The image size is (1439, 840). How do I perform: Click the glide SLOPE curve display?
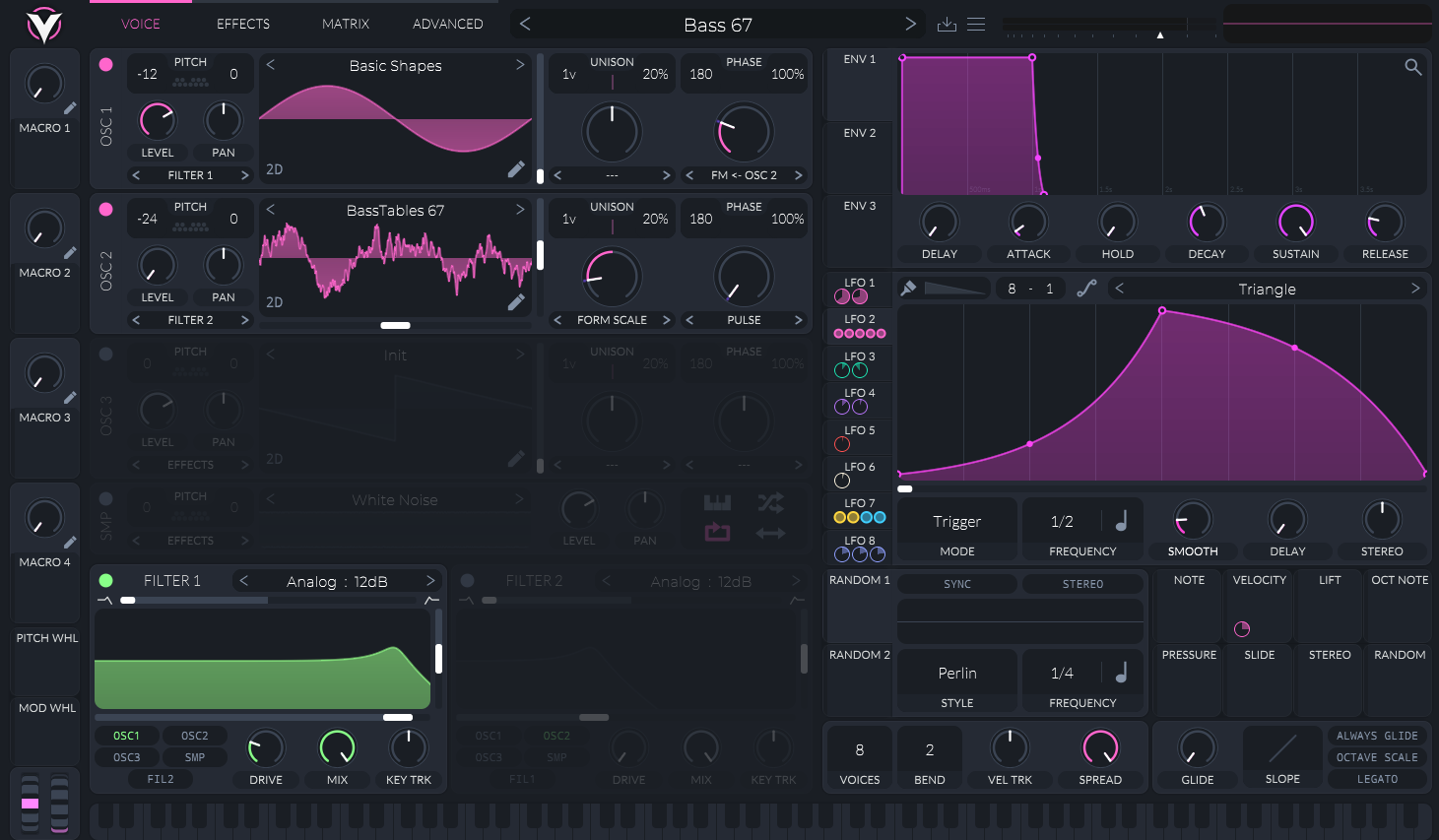click(x=1282, y=749)
